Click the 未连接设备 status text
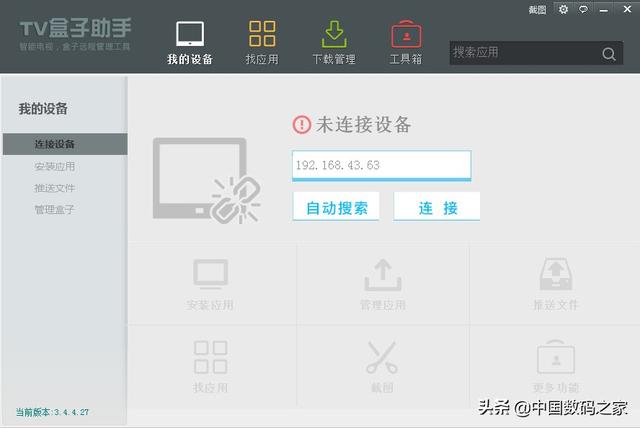The width and height of the screenshot is (640, 428). click(x=363, y=124)
